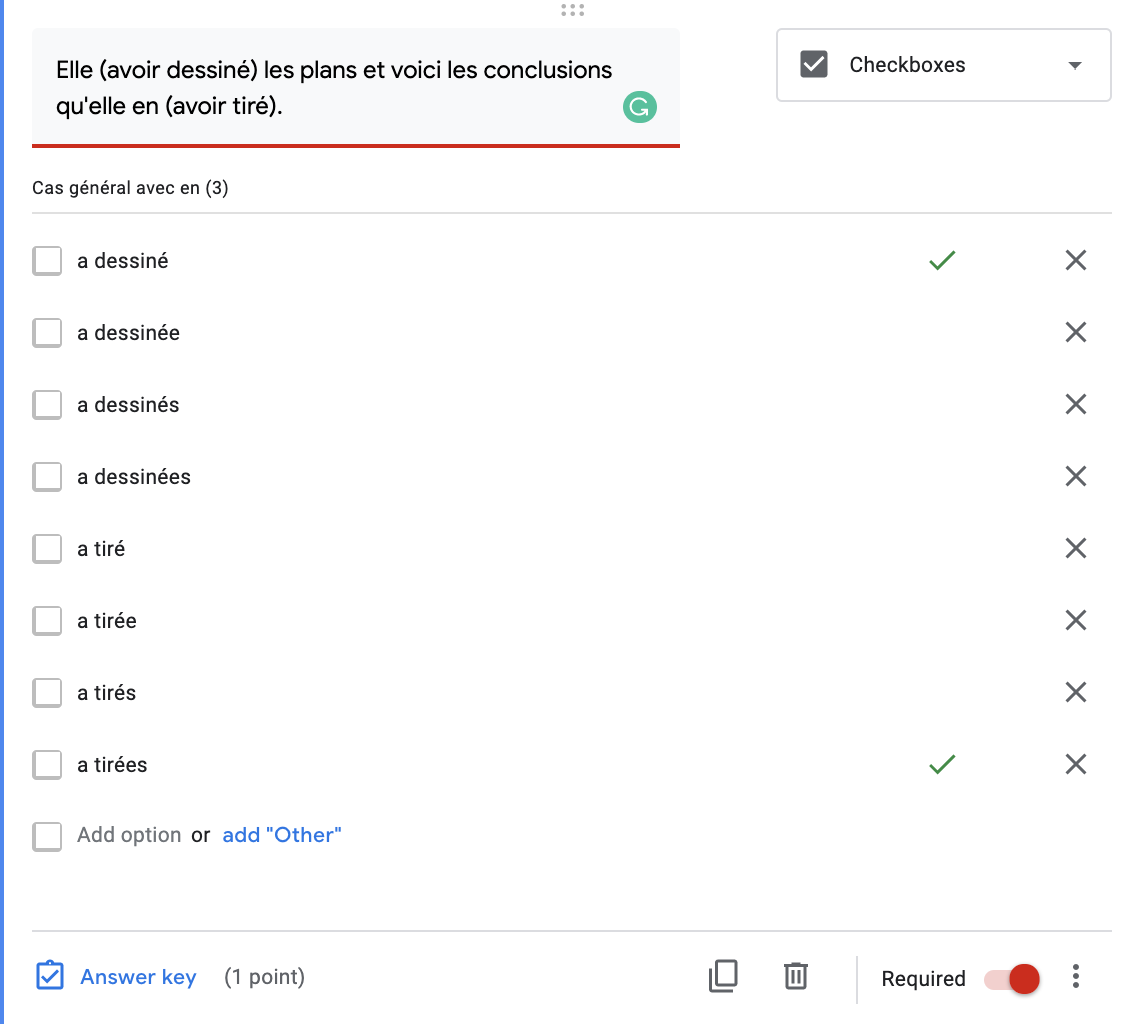
Task: Click the Grammarly icon in question field
Action: click(640, 106)
